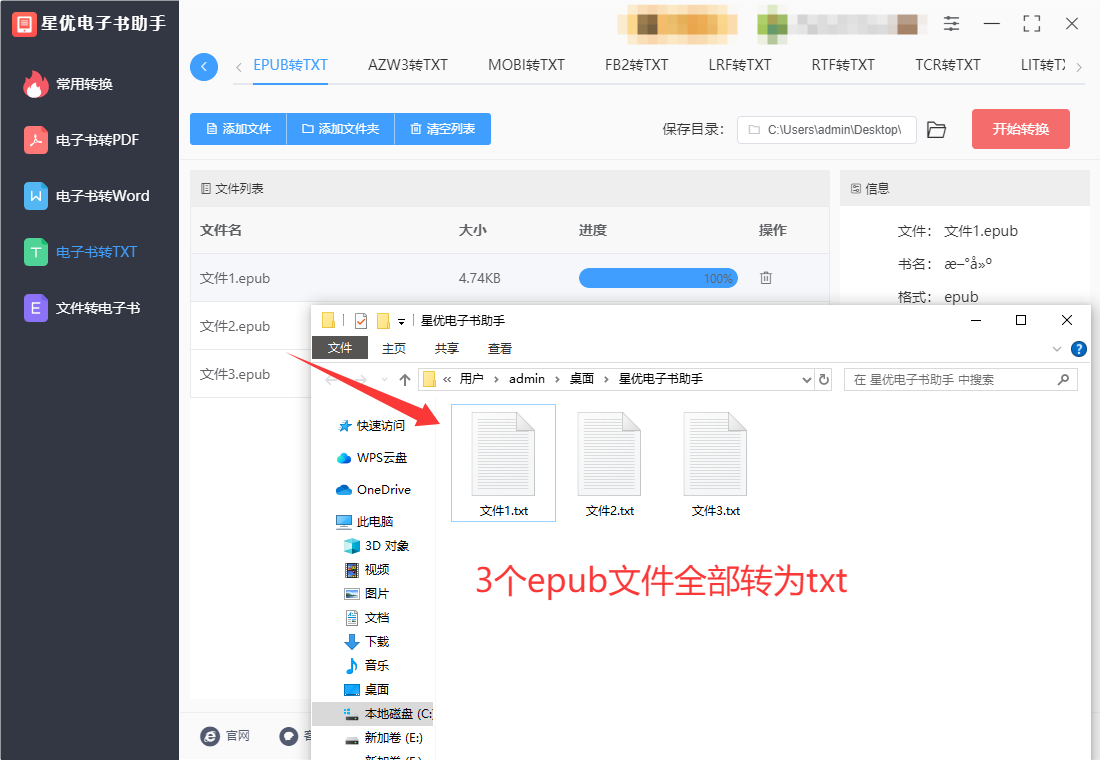
Task: Open the 文件 menu in Explorer window
Action: [340, 348]
